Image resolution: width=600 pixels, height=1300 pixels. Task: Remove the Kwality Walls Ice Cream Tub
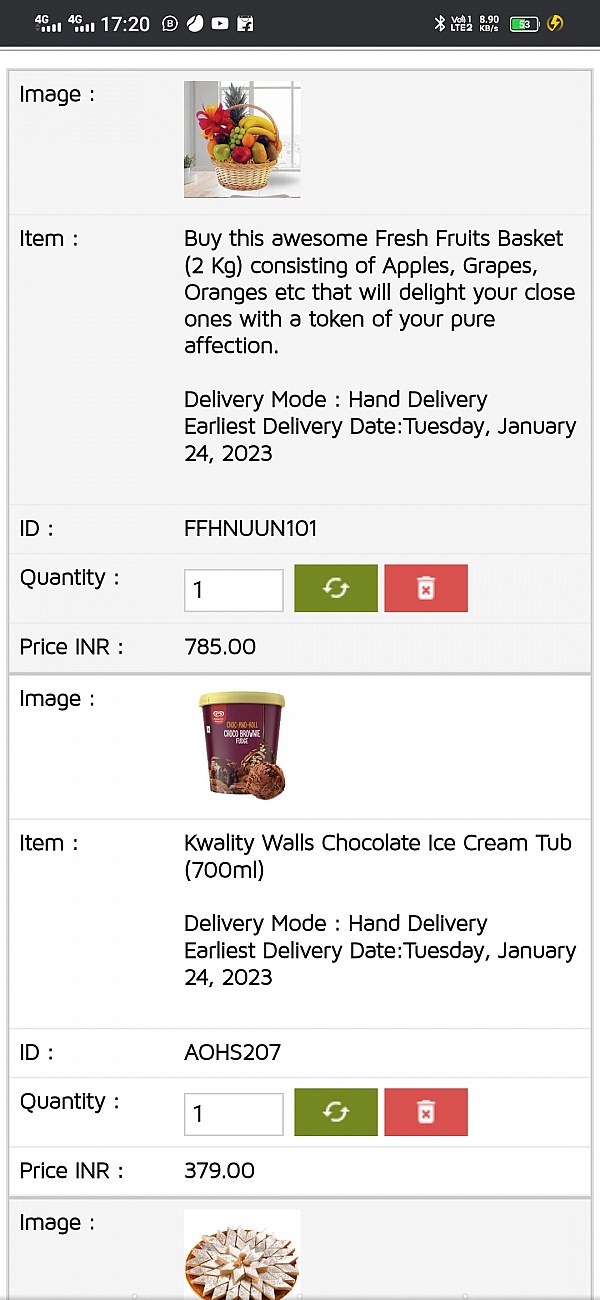tap(426, 1112)
